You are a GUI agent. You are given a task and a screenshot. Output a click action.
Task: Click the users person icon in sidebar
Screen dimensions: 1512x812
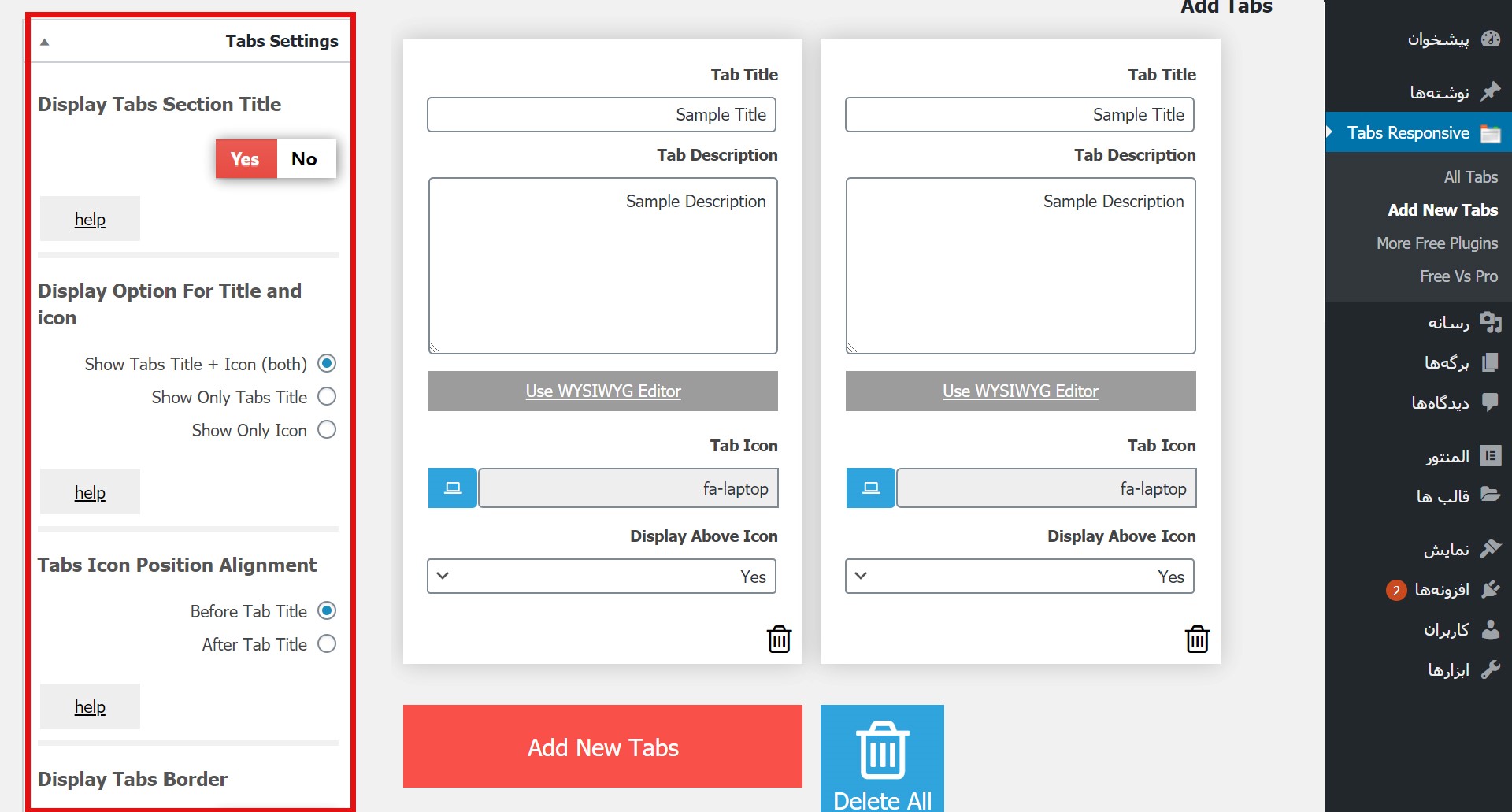click(x=1491, y=629)
